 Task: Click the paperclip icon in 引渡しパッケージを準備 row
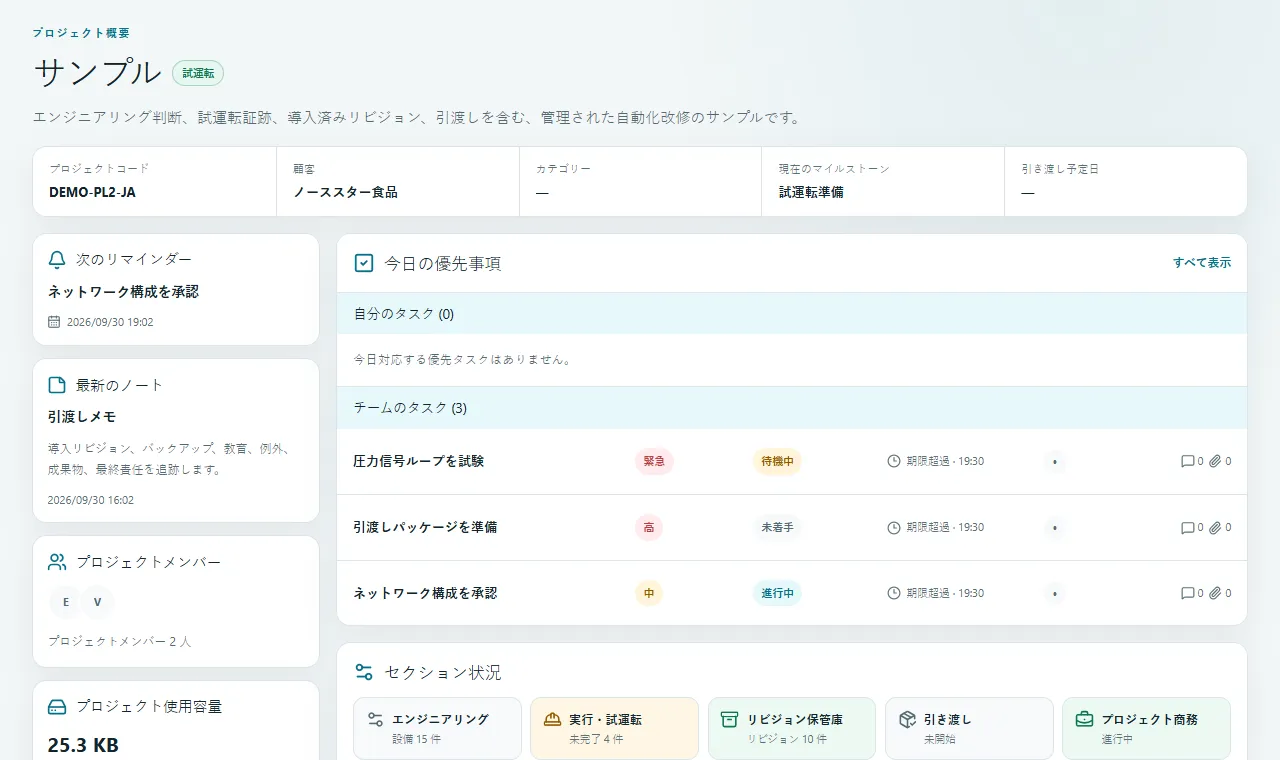(1215, 527)
